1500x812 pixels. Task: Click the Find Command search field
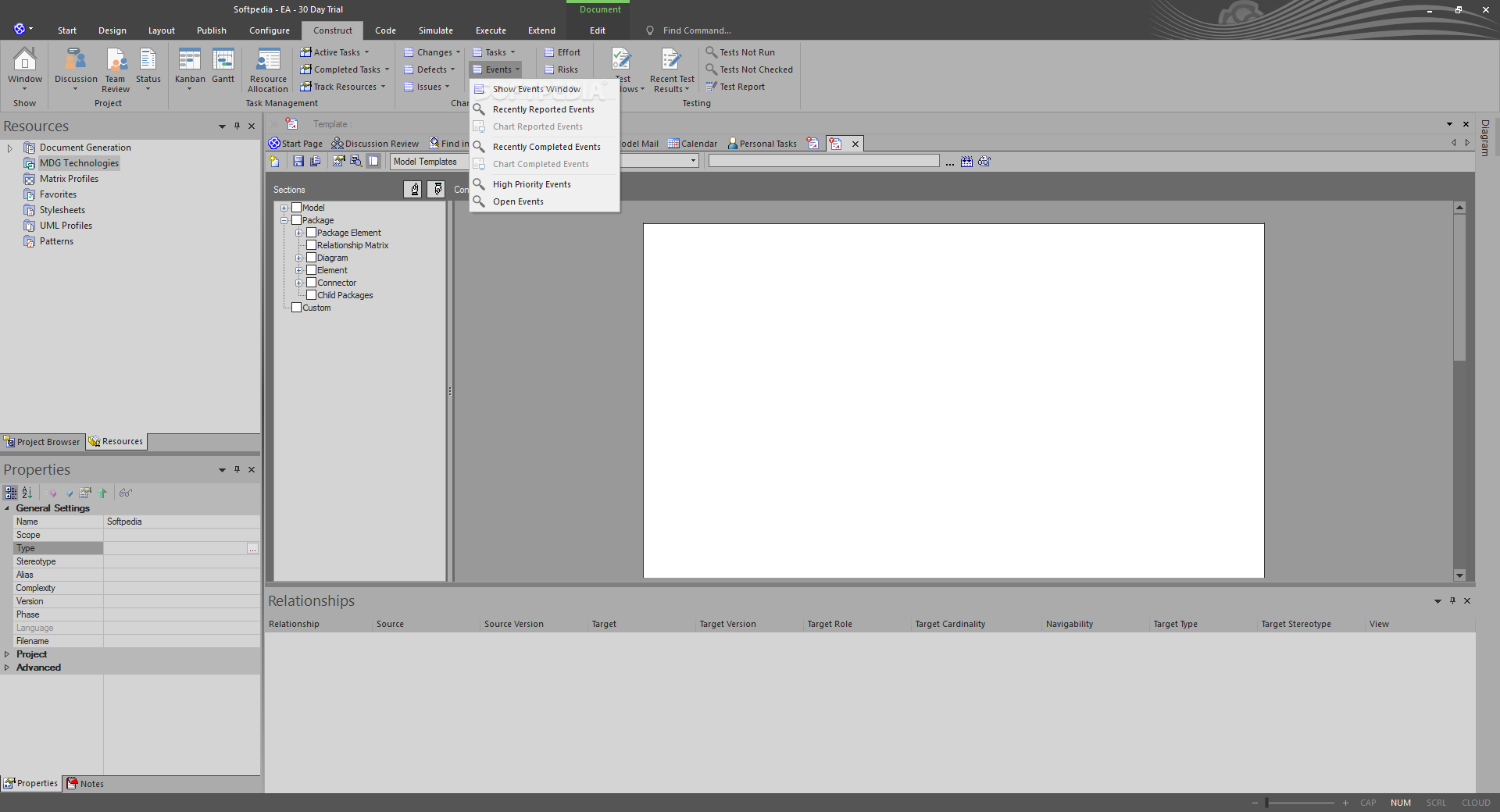[x=697, y=30]
